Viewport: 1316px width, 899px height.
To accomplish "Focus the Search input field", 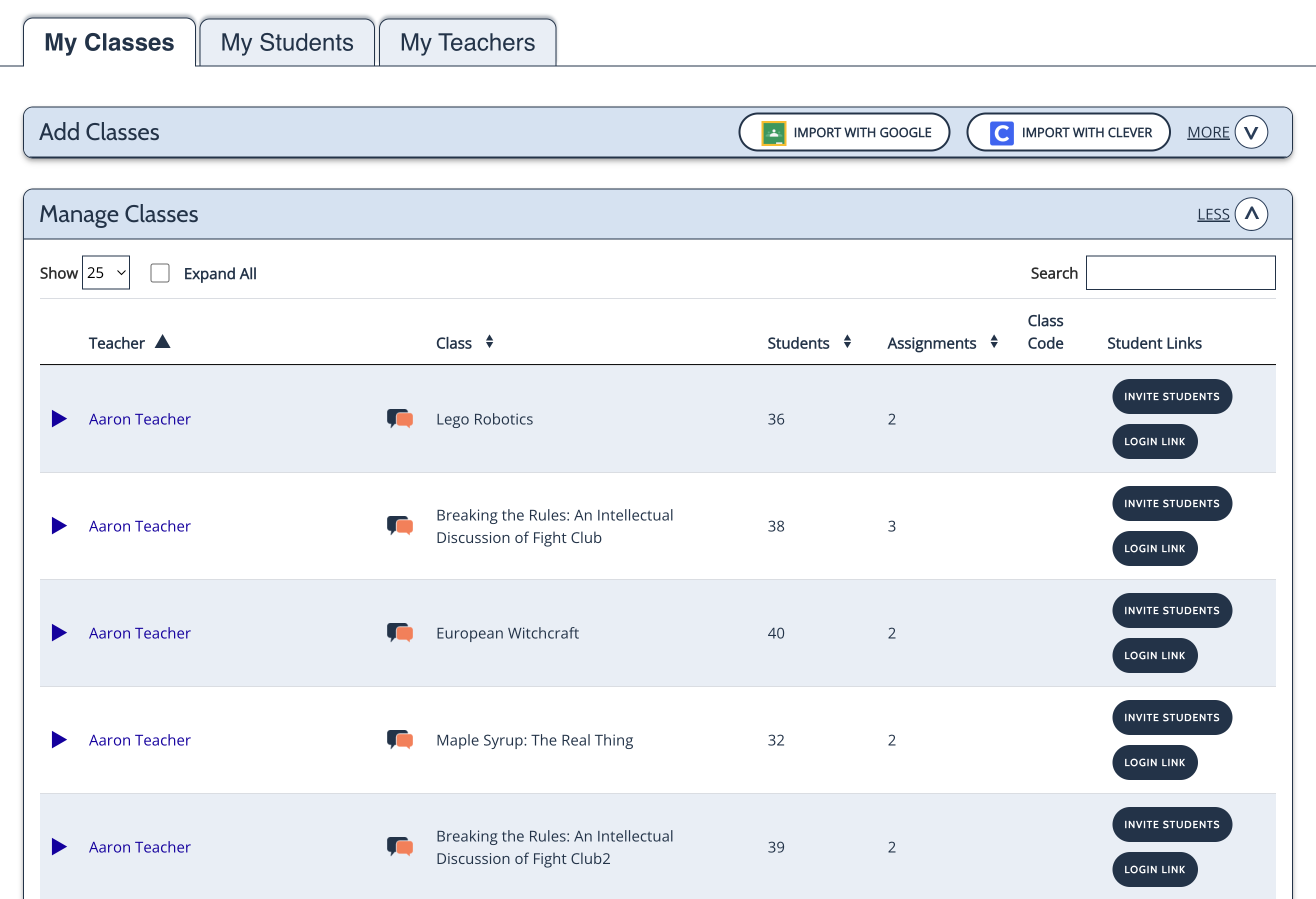I will pos(1180,273).
